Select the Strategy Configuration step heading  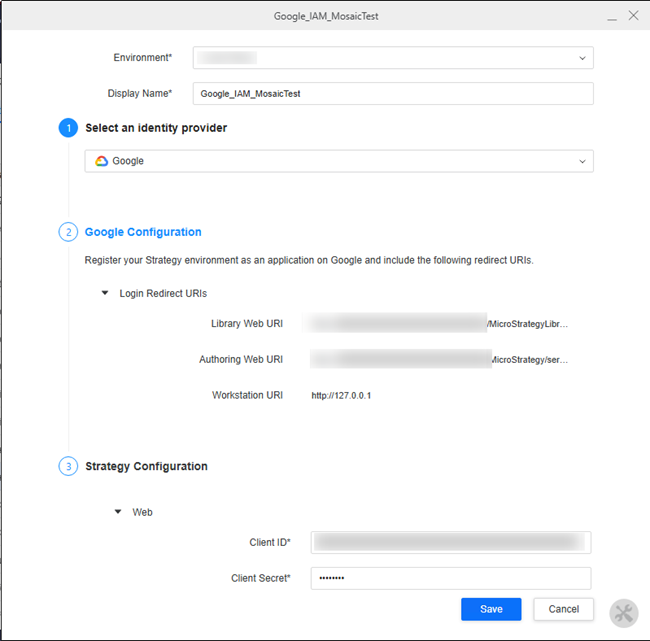[146, 466]
